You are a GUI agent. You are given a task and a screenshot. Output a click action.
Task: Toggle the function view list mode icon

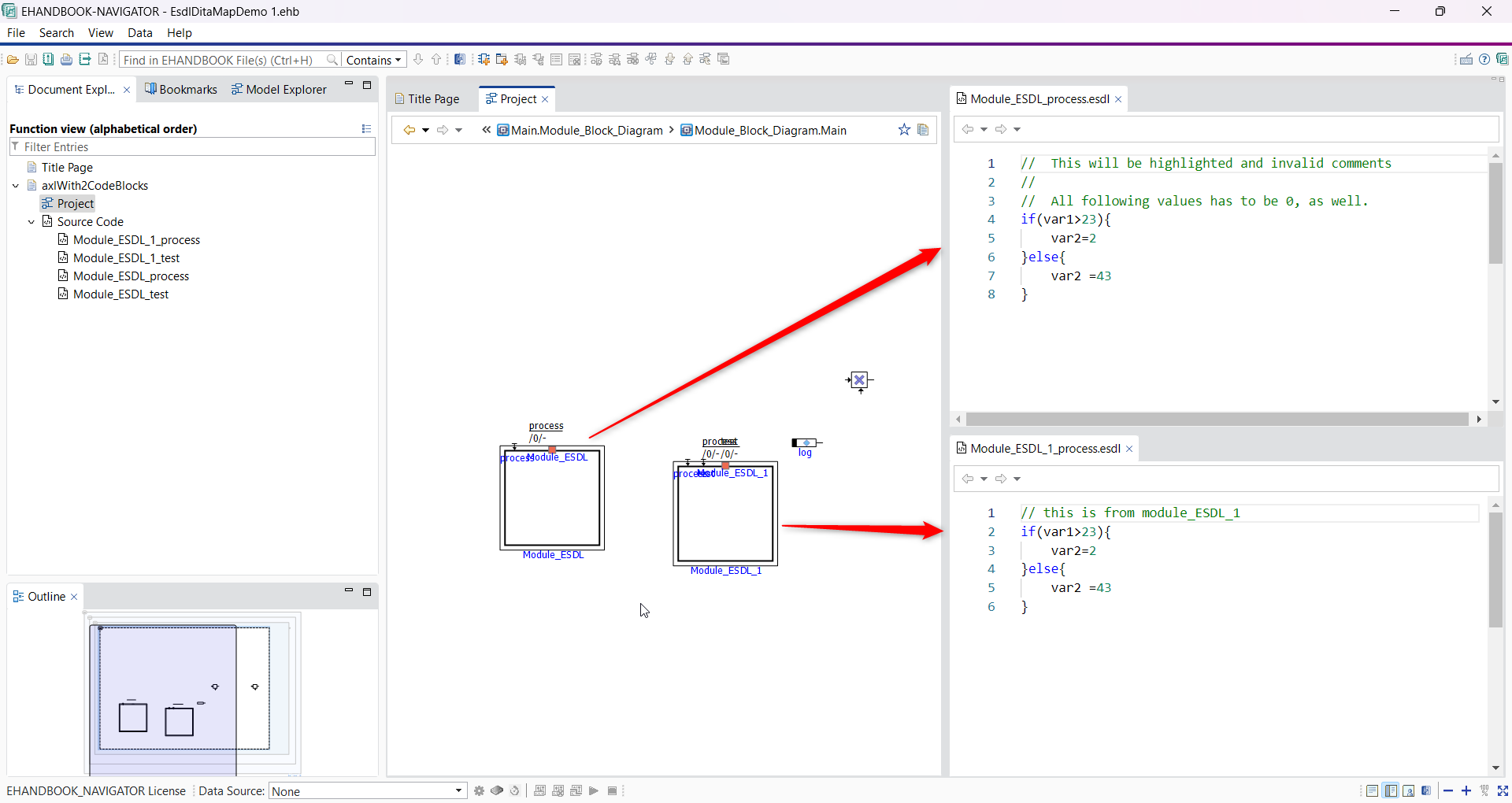[x=366, y=129]
